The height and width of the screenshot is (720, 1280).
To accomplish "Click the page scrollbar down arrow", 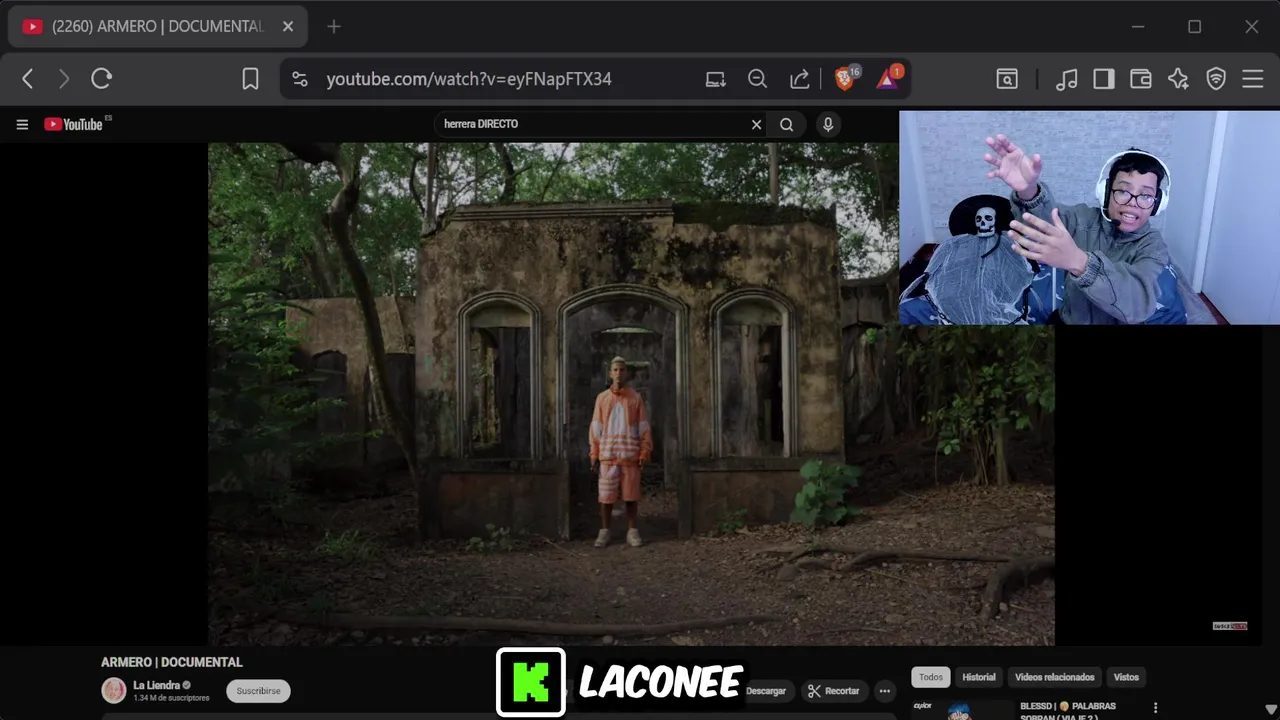I will [x=1271, y=710].
